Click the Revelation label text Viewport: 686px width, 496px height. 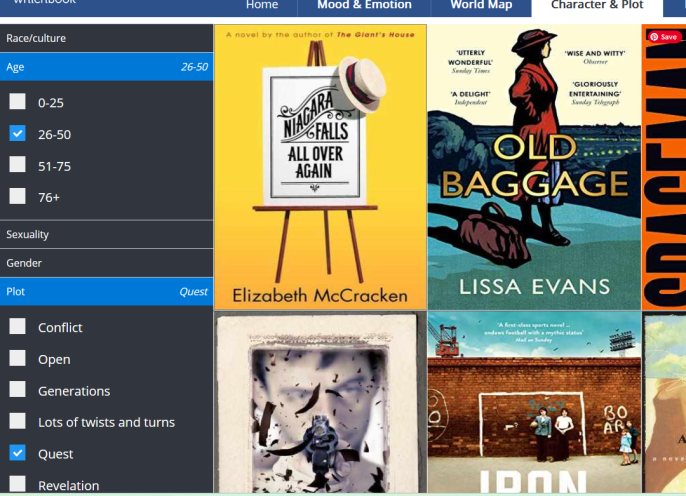tap(69, 486)
